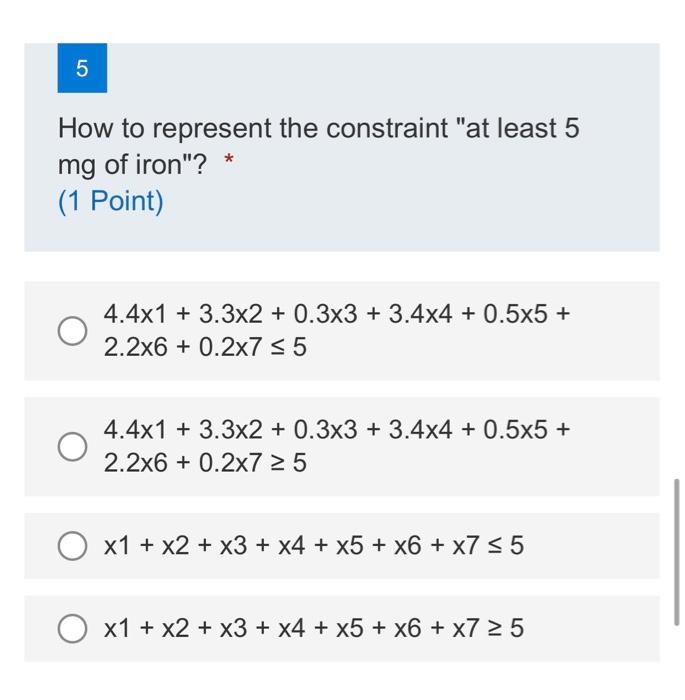Image resolution: width=685 pixels, height=700 pixels.
Task: Select the radio button for 4.4x1 sum ≤ 5
Action: [72, 331]
